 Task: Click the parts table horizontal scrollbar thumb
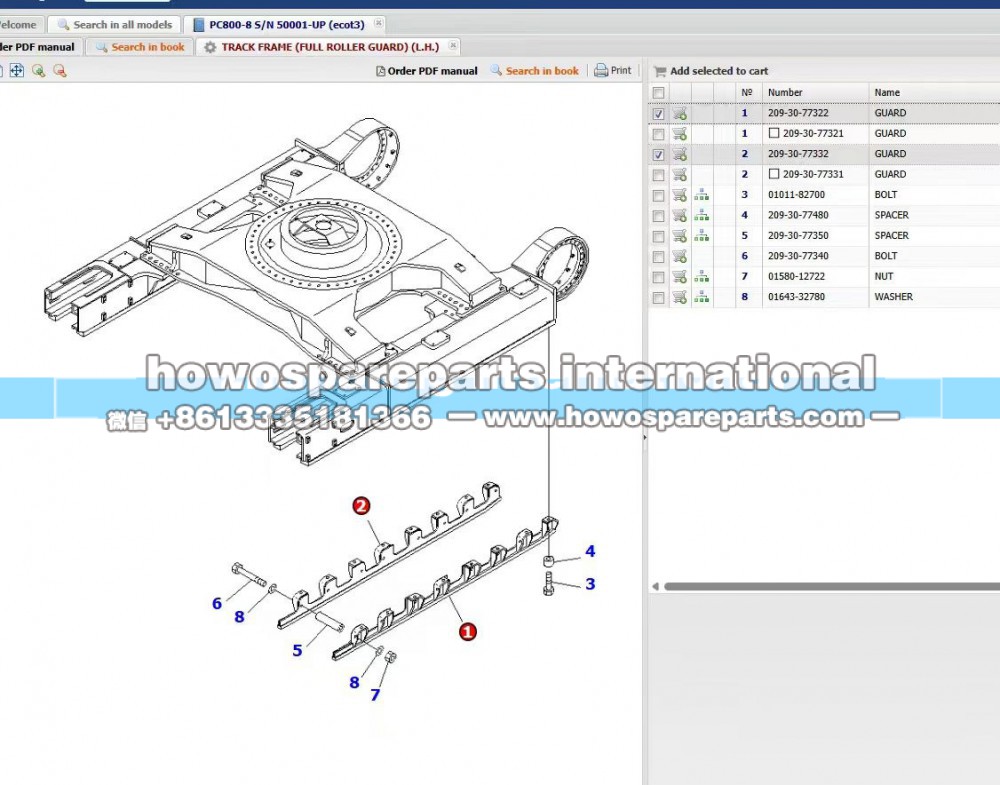[832, 587]
